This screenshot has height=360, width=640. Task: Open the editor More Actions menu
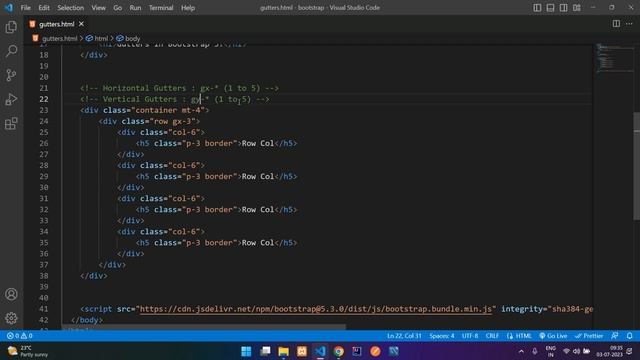tap(629, 24)
